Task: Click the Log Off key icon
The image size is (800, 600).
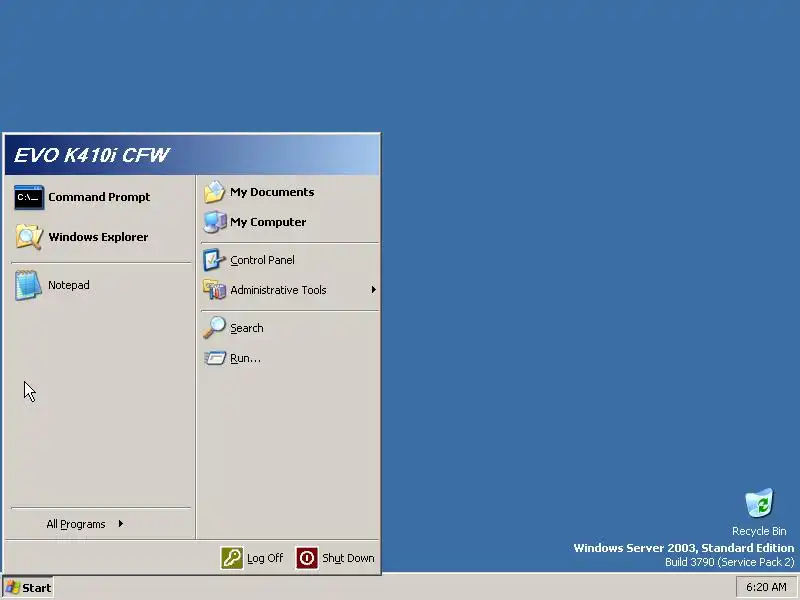Action: click(232, 558)
